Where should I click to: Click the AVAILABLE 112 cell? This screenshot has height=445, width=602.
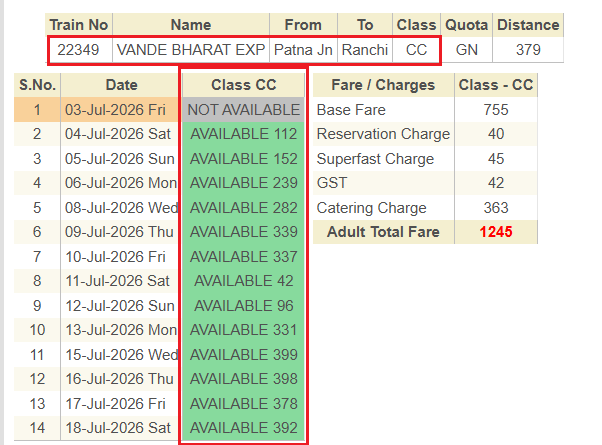coord(243,134)
